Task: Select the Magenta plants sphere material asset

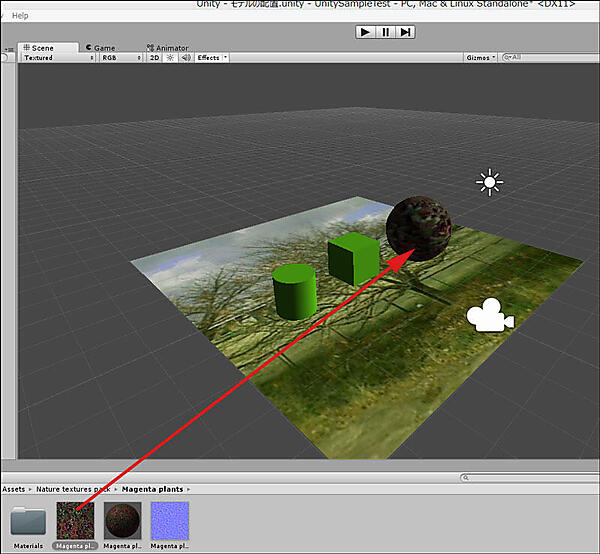Action: pos(123,521)
